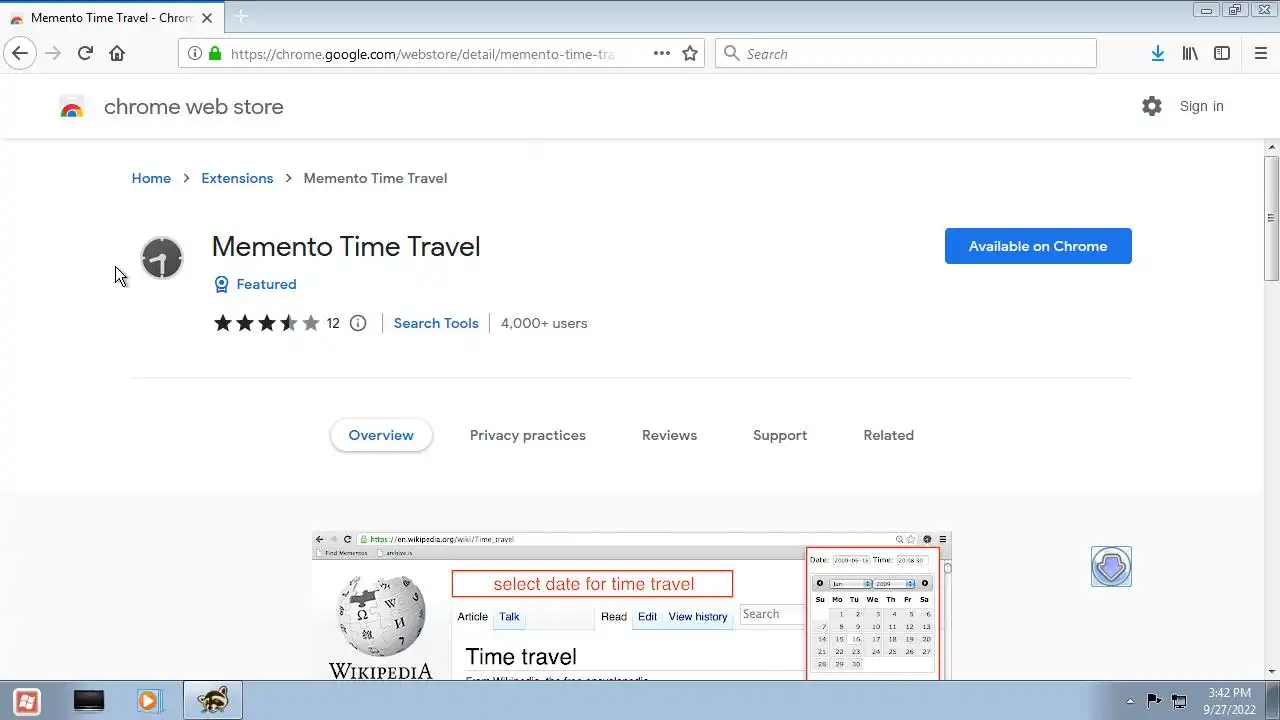Open the Related tab
The width and height of the screenshot is (1280, 720).
click(889, 435)
